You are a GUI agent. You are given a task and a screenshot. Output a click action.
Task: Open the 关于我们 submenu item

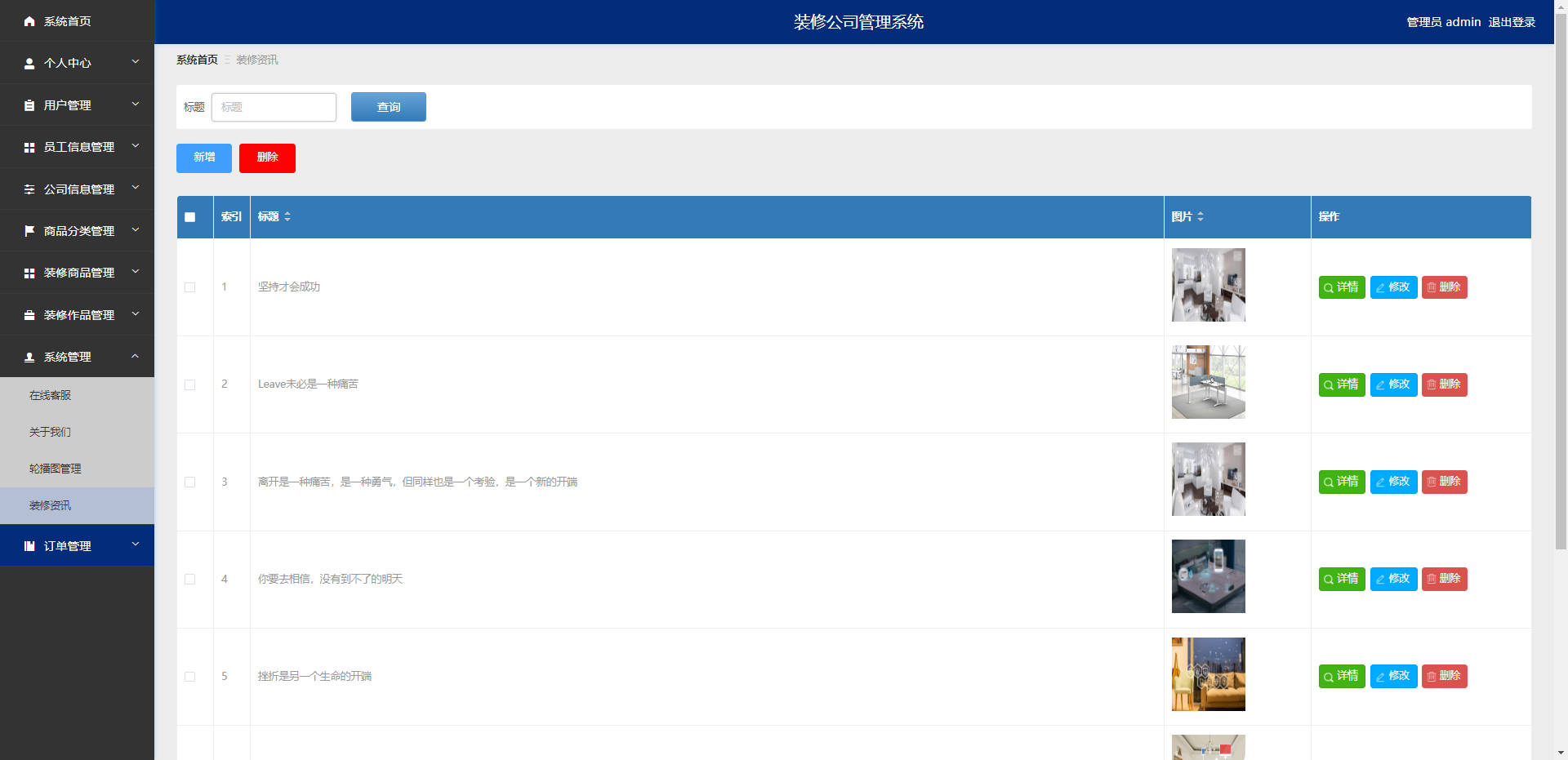[x=77, y=432]
